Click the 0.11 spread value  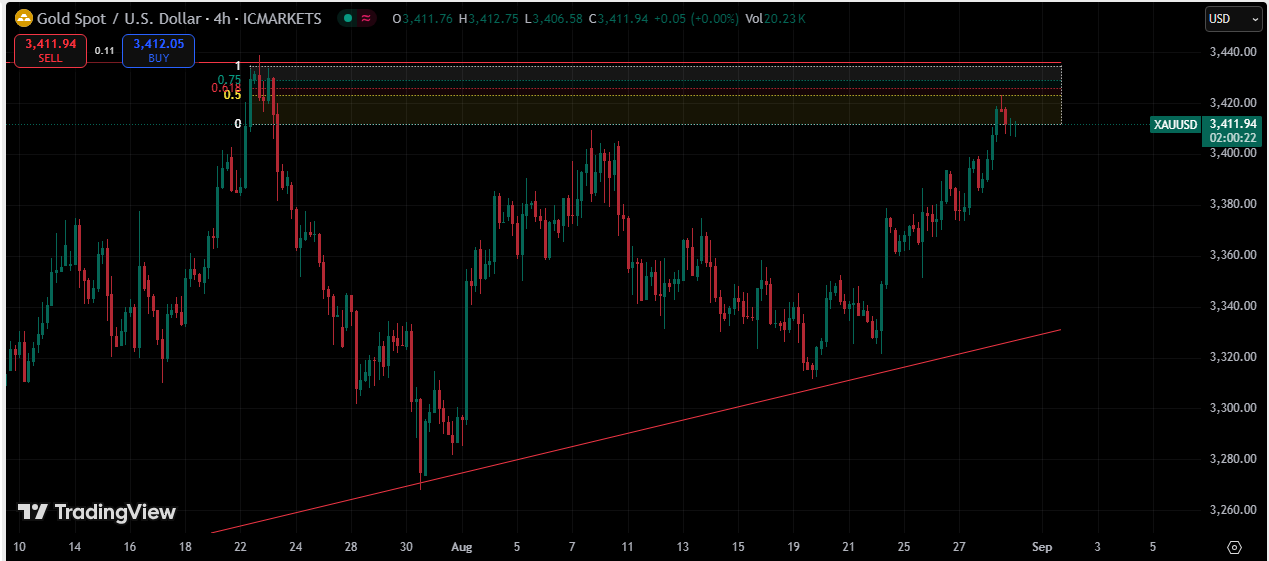pyautogui.click(x=104, y=50)
